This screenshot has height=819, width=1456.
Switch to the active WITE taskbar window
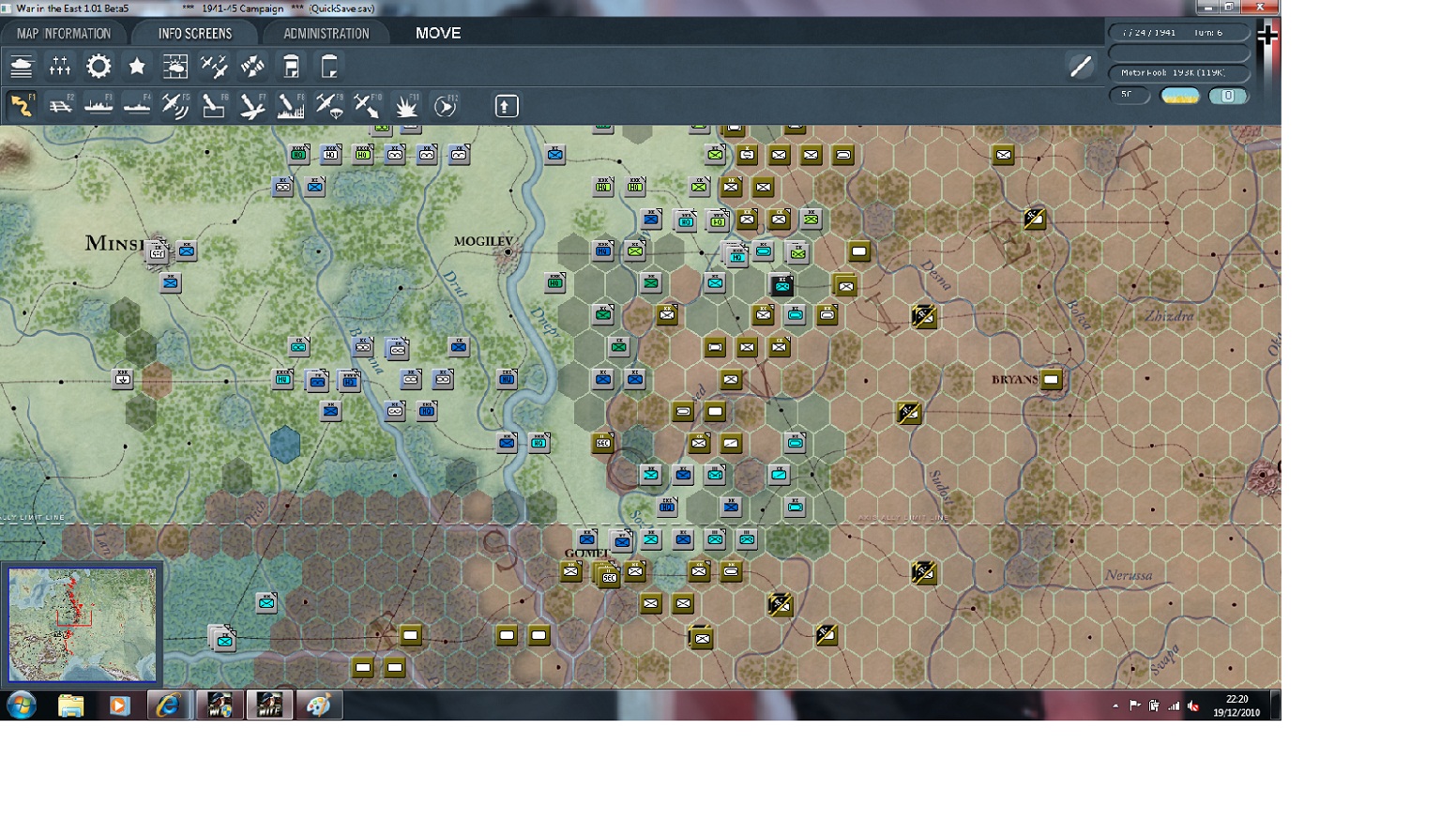point(269,705)
